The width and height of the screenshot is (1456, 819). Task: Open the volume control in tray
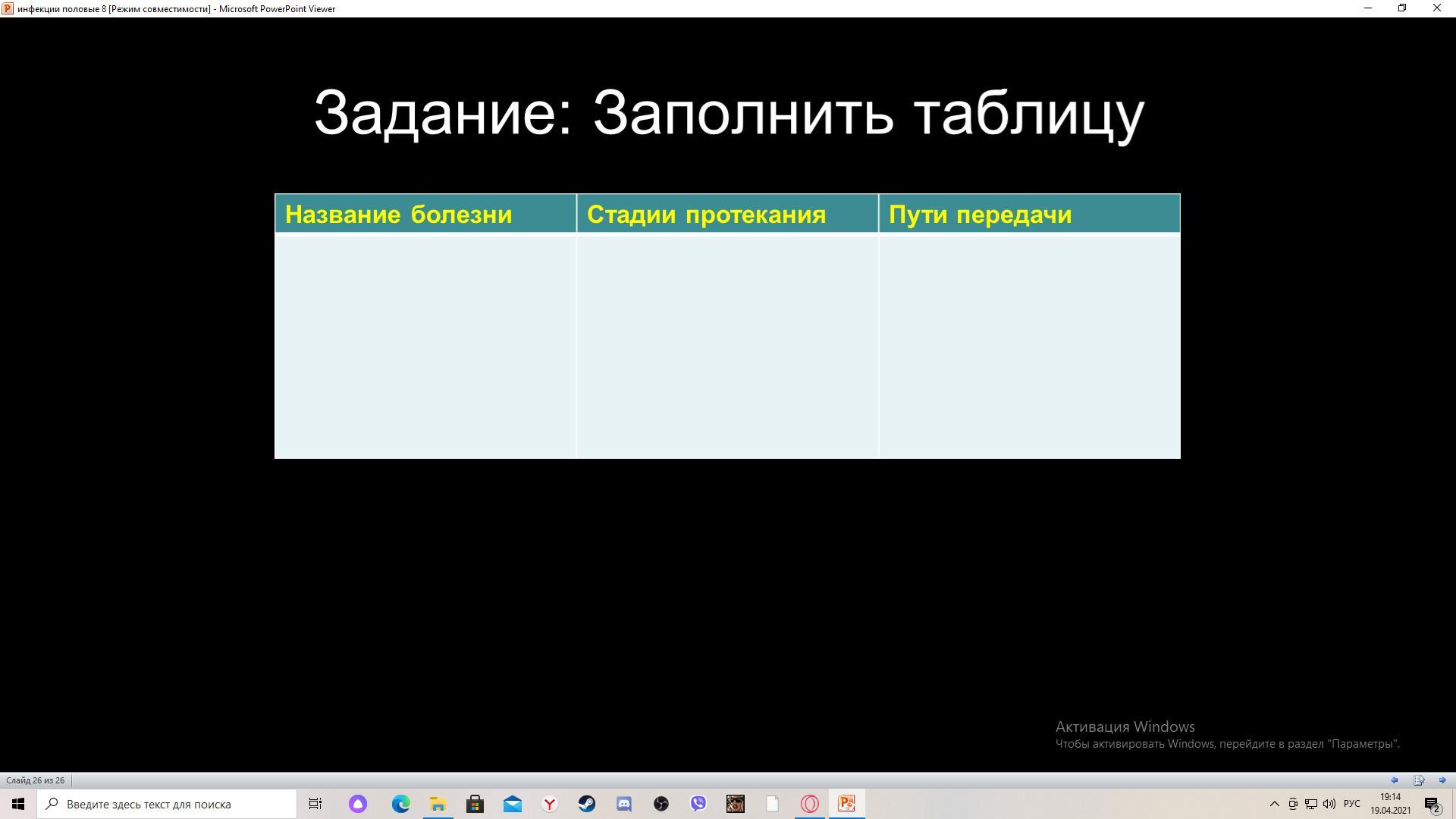pos(1329,804)
